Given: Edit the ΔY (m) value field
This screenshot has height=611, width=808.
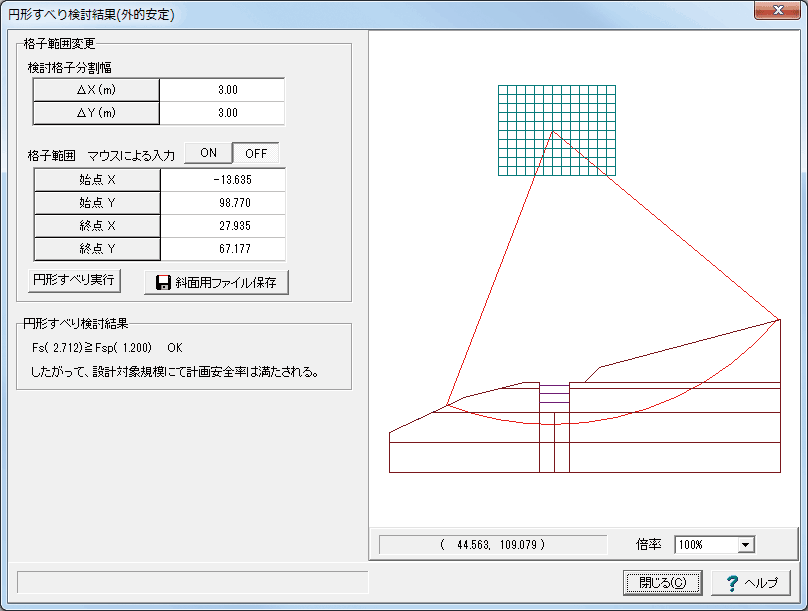Looking at the screenshot, I should coord(222,113).
